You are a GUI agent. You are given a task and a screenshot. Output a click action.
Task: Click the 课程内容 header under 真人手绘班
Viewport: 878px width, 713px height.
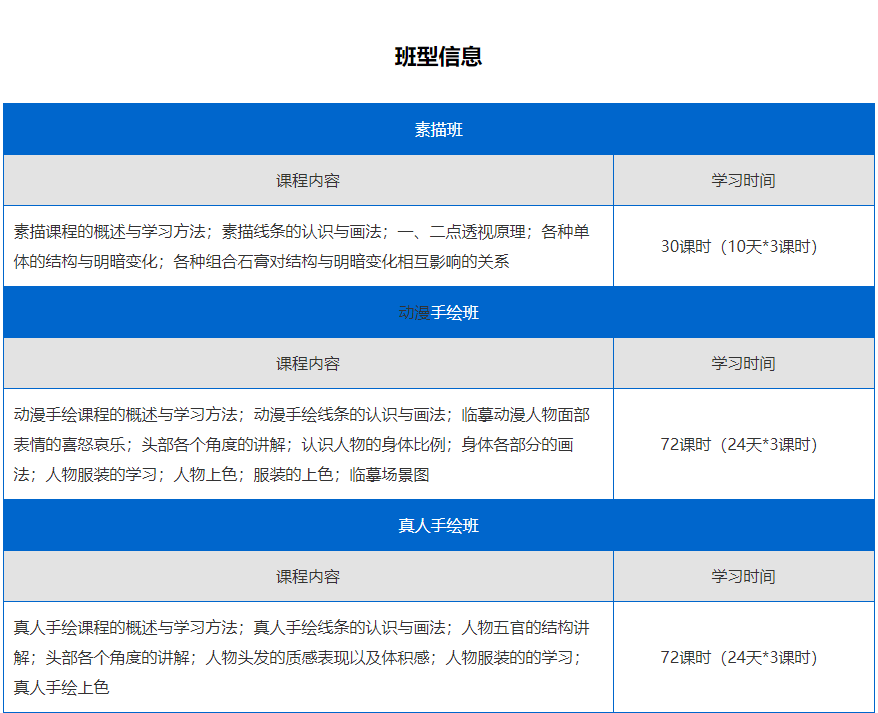point(307,576)
